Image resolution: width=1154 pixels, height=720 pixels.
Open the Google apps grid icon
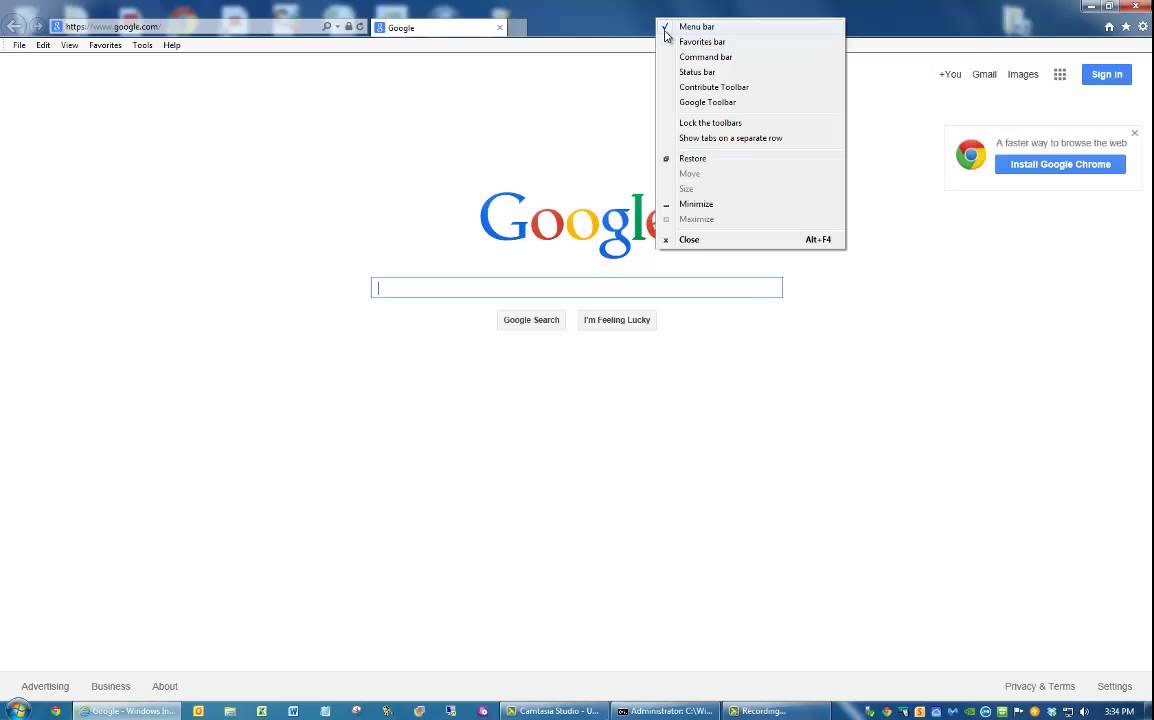(1060, 74)
